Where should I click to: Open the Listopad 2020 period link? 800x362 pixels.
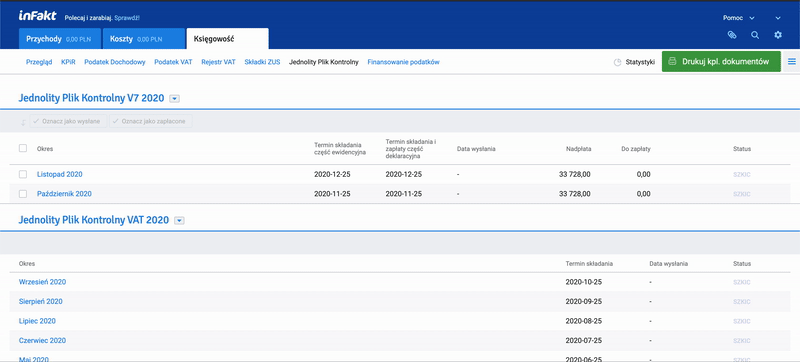point(60,174)
